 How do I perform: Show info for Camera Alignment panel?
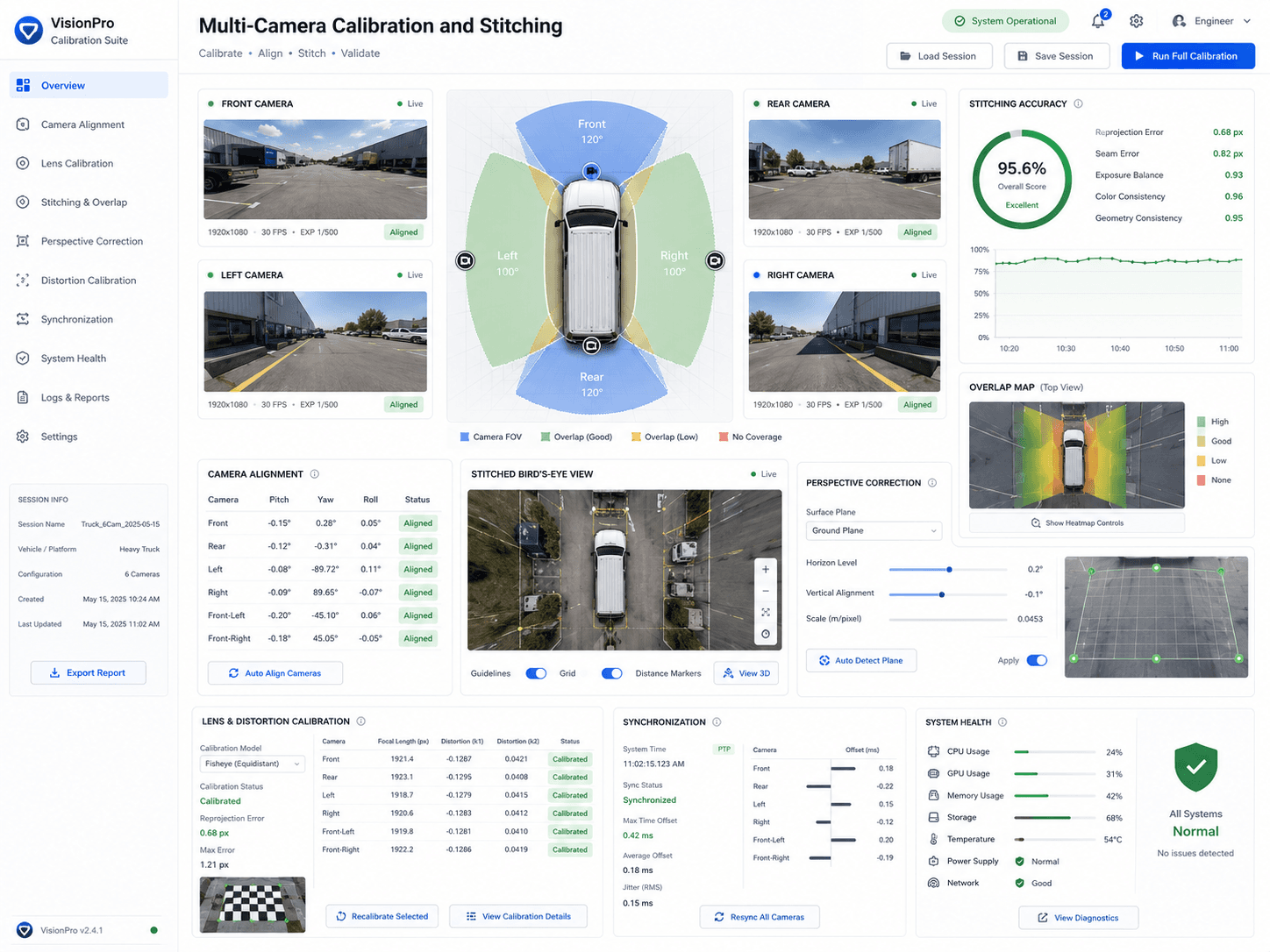coord(314,474)
